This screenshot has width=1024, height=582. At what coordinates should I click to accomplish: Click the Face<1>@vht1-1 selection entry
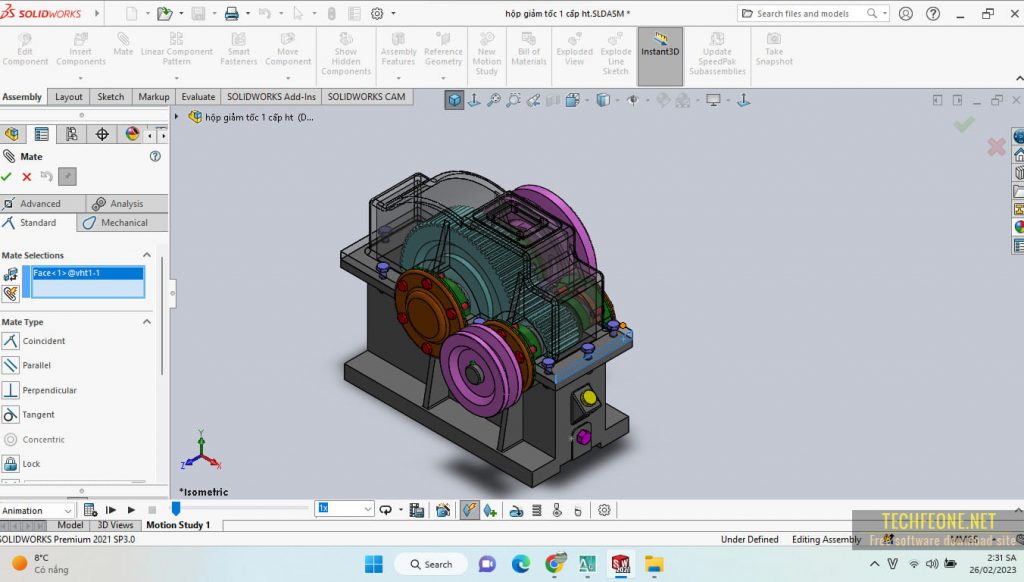88,273
